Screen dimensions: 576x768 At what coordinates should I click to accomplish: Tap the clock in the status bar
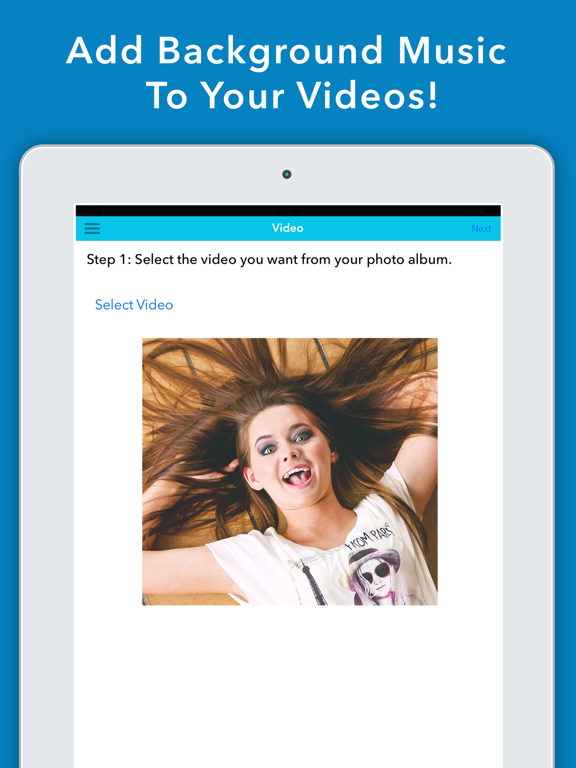(x=288, y=211)
